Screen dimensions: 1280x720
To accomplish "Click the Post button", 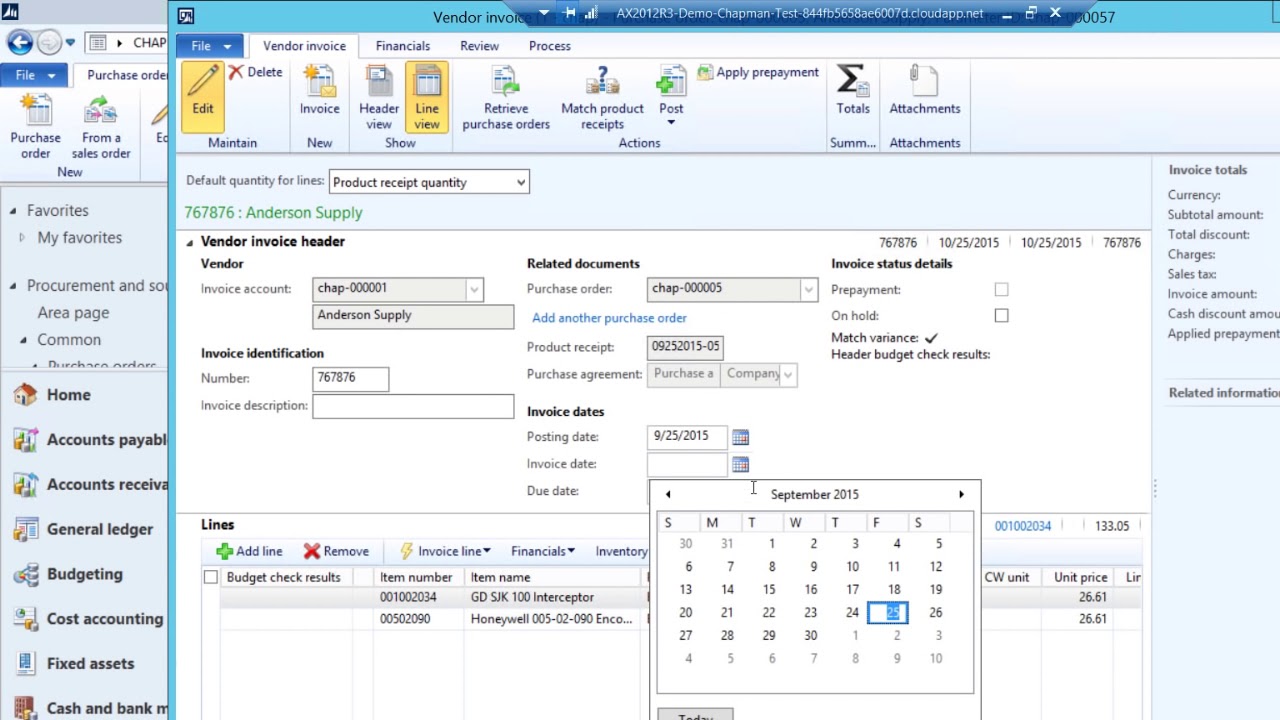I will click(x=671, y=96).
